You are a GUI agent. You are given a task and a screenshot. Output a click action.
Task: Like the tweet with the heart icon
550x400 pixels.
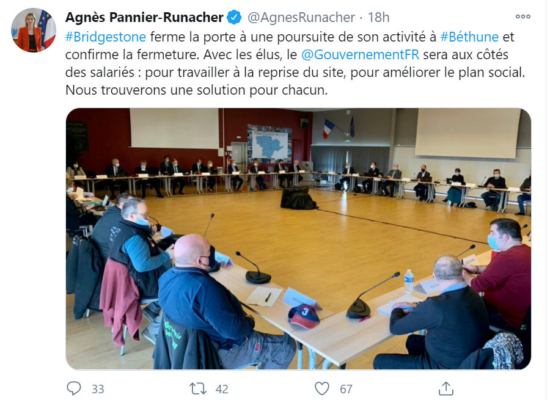click(x=322, y=388)
